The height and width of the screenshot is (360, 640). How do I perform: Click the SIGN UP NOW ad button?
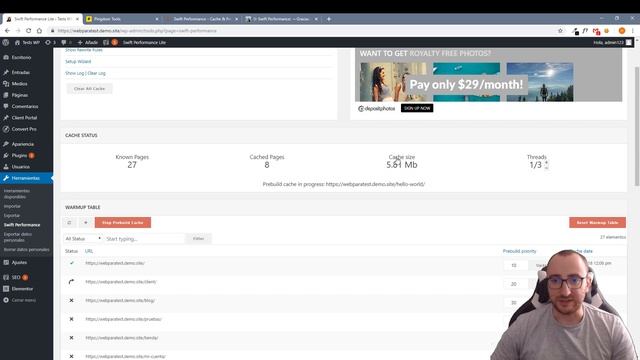[x=417, y=108]
